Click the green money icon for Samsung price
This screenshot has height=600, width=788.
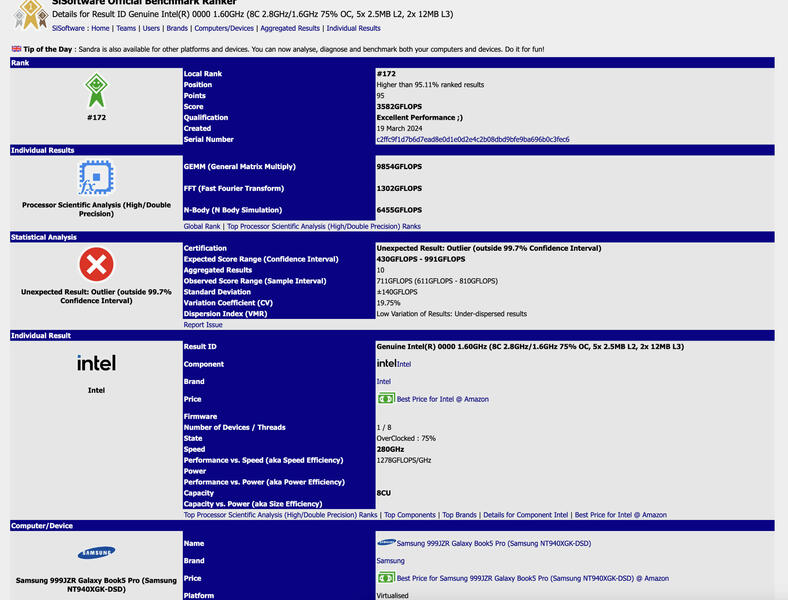pyautogui.click(x=386, y=578)
